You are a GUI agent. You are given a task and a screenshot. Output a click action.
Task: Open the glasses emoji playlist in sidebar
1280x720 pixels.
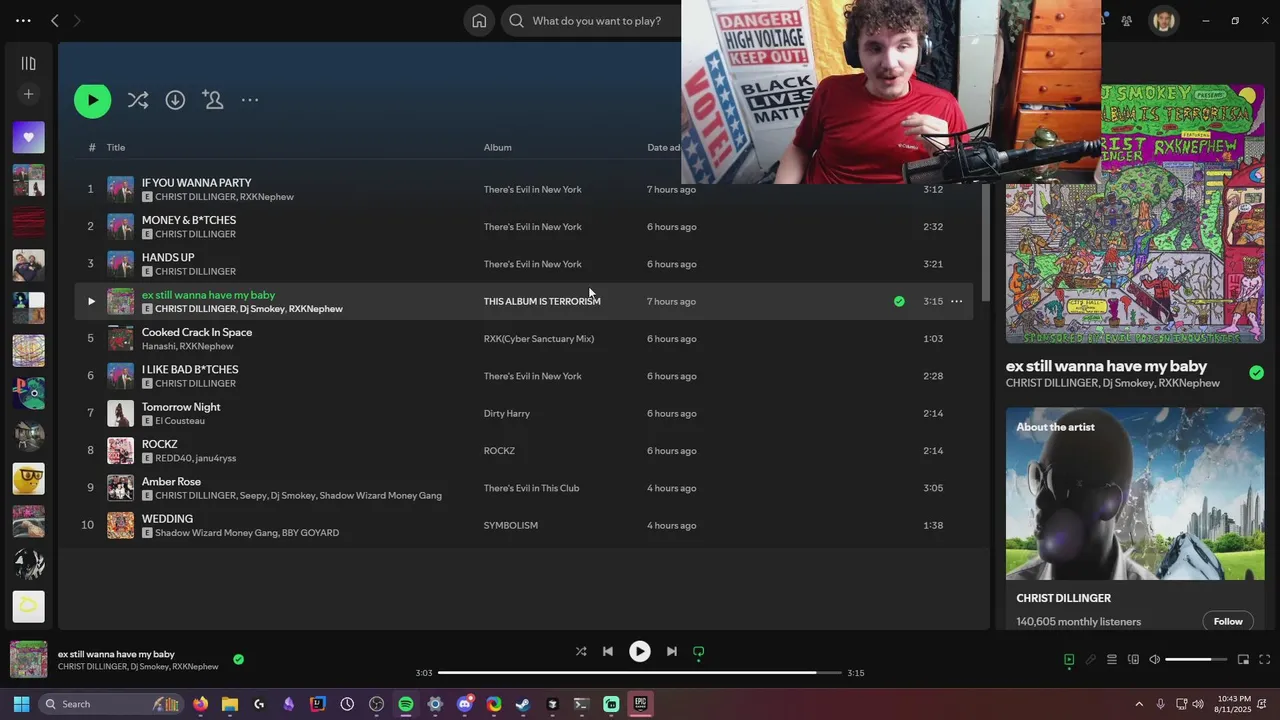click(28, 478)
